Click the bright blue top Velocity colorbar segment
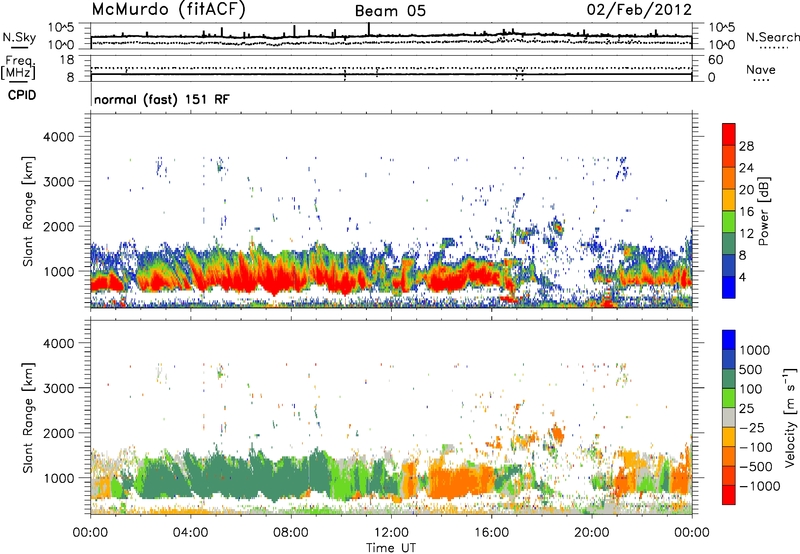 coord(729,340)
